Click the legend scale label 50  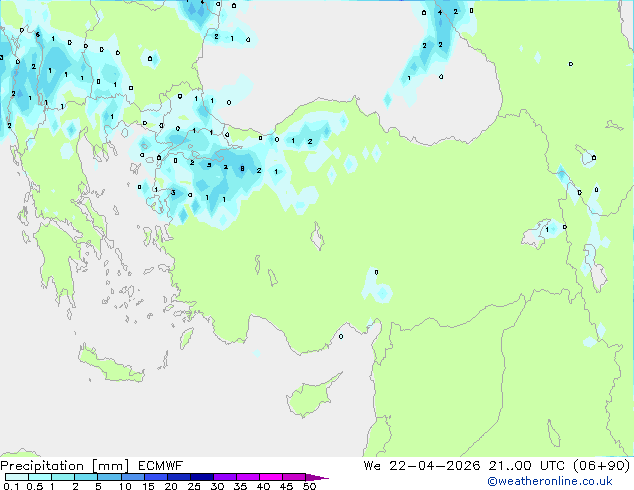coord(309,486)
